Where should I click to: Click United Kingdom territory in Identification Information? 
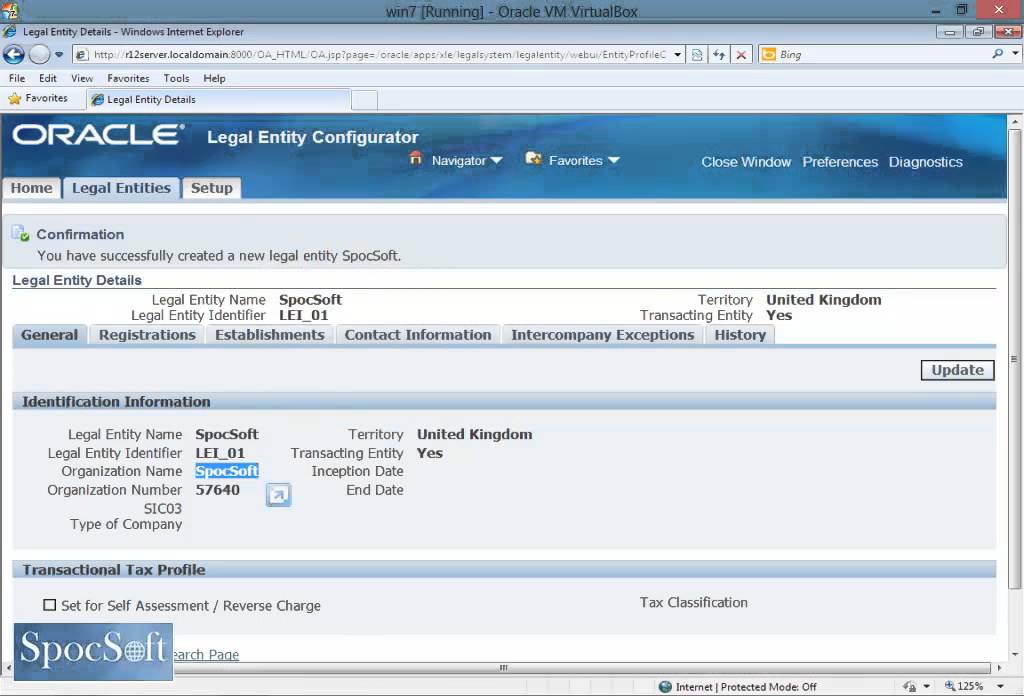coord(475,435)
